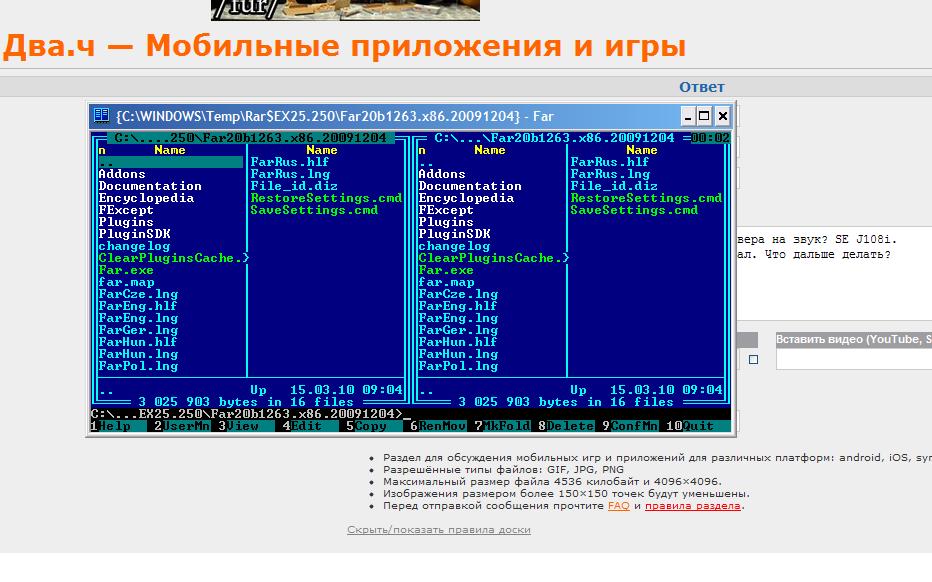Select SaveSettings.cmd in the left panel
The width and height of the screenshot is (932, 582).
point(314,210)
